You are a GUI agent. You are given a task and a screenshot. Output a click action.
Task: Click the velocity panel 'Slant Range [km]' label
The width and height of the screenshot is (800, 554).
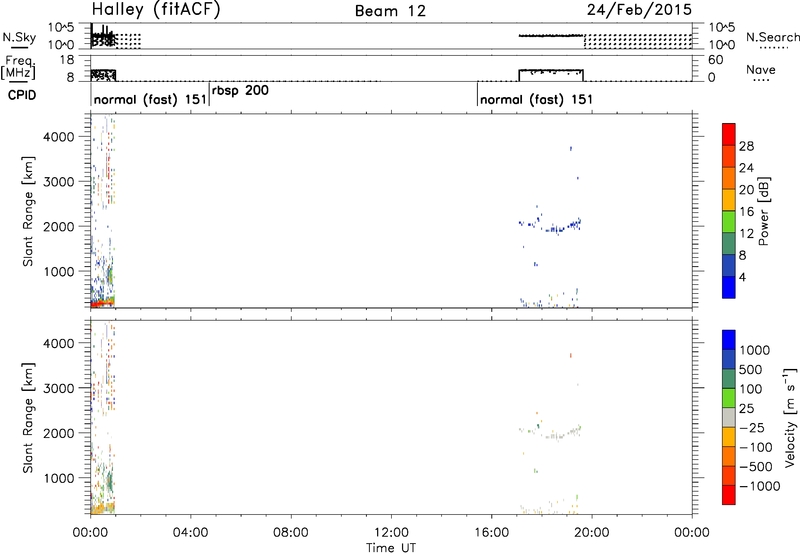tap(28, 418)
